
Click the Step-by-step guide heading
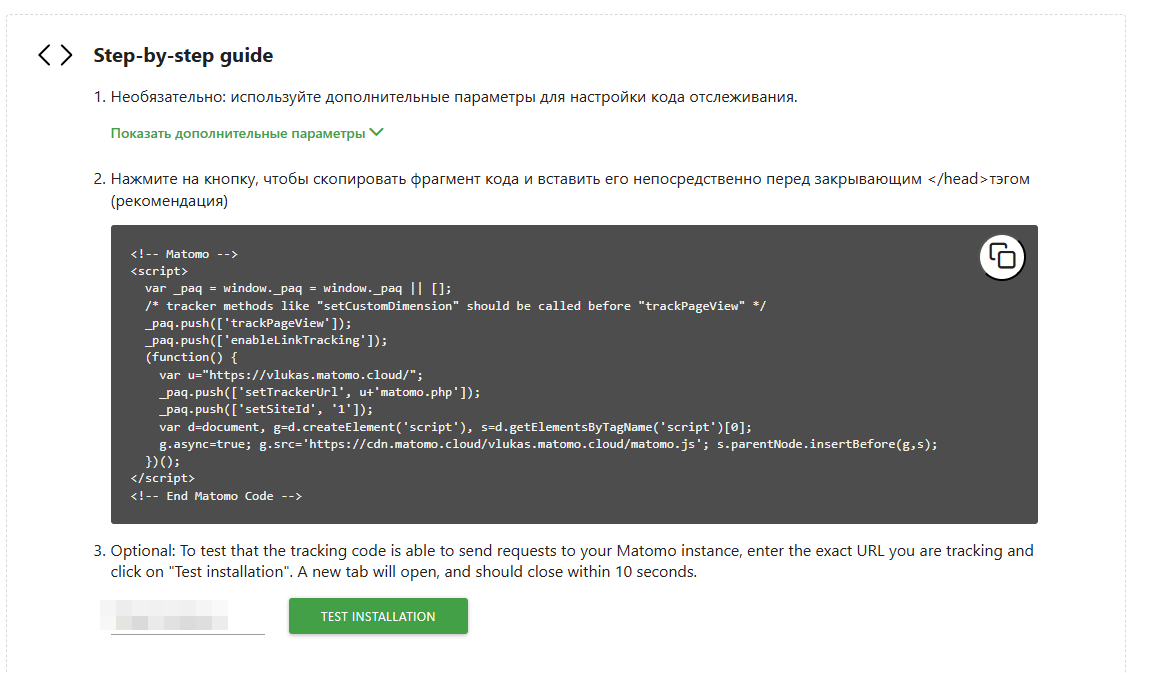(183, 56)
